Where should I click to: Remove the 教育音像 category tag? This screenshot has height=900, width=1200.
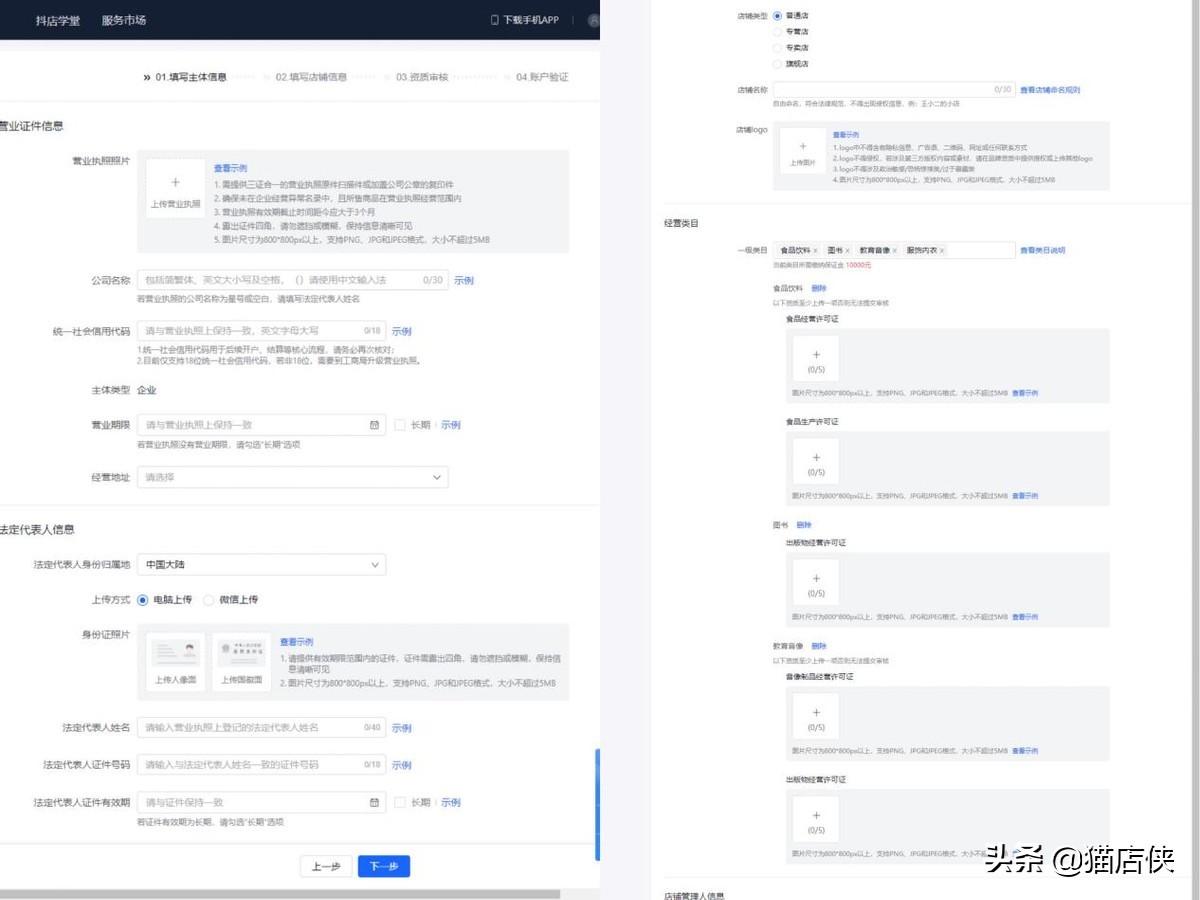[x=894, y=250]
